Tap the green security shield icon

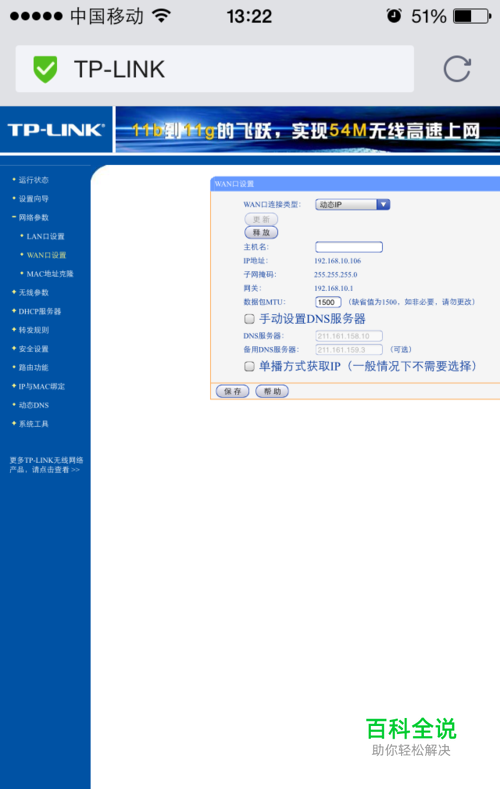45,69
